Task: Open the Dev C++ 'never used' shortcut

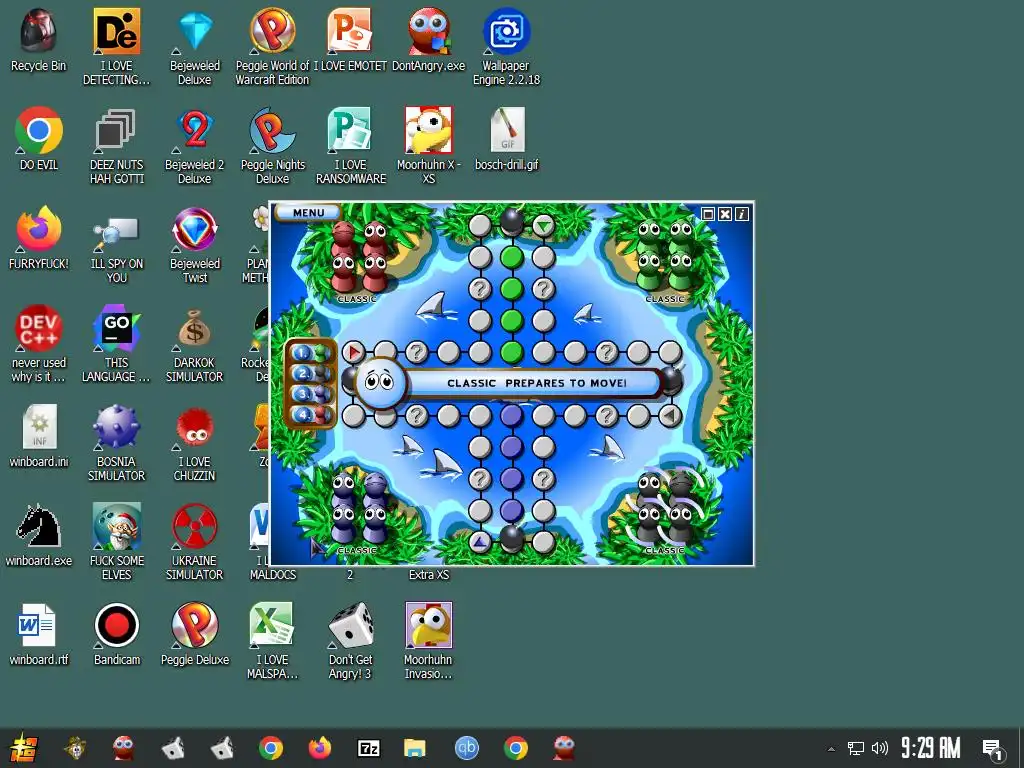Action: 39,344
